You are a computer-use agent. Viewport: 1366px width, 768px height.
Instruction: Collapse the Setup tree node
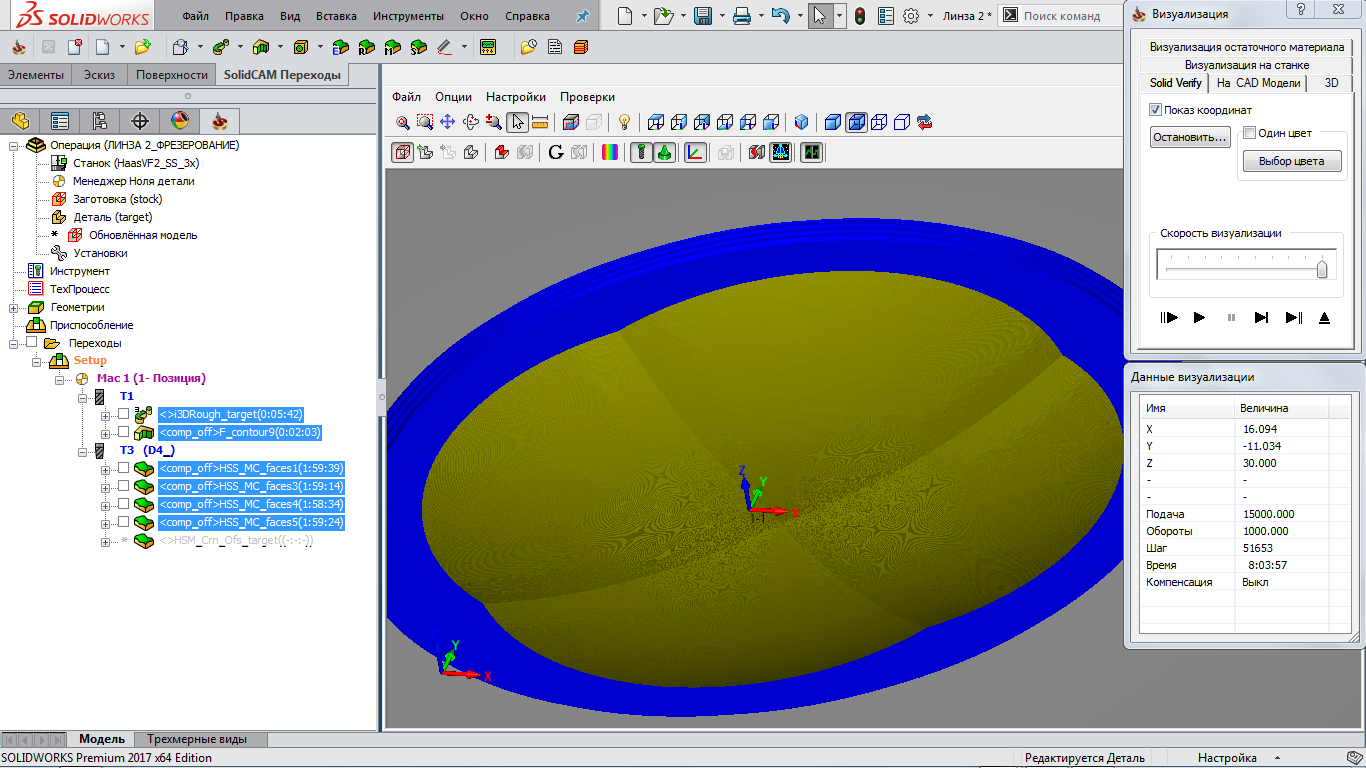38,361
